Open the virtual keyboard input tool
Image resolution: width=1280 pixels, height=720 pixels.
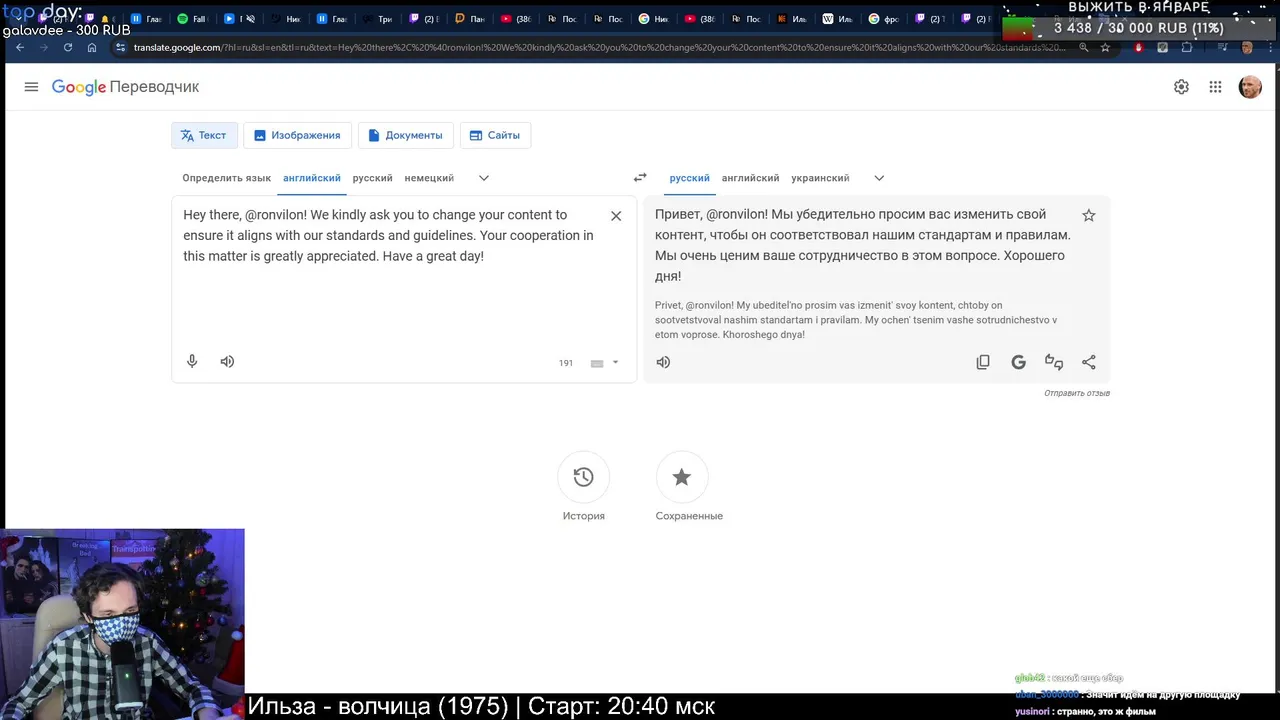coord(597,363)
